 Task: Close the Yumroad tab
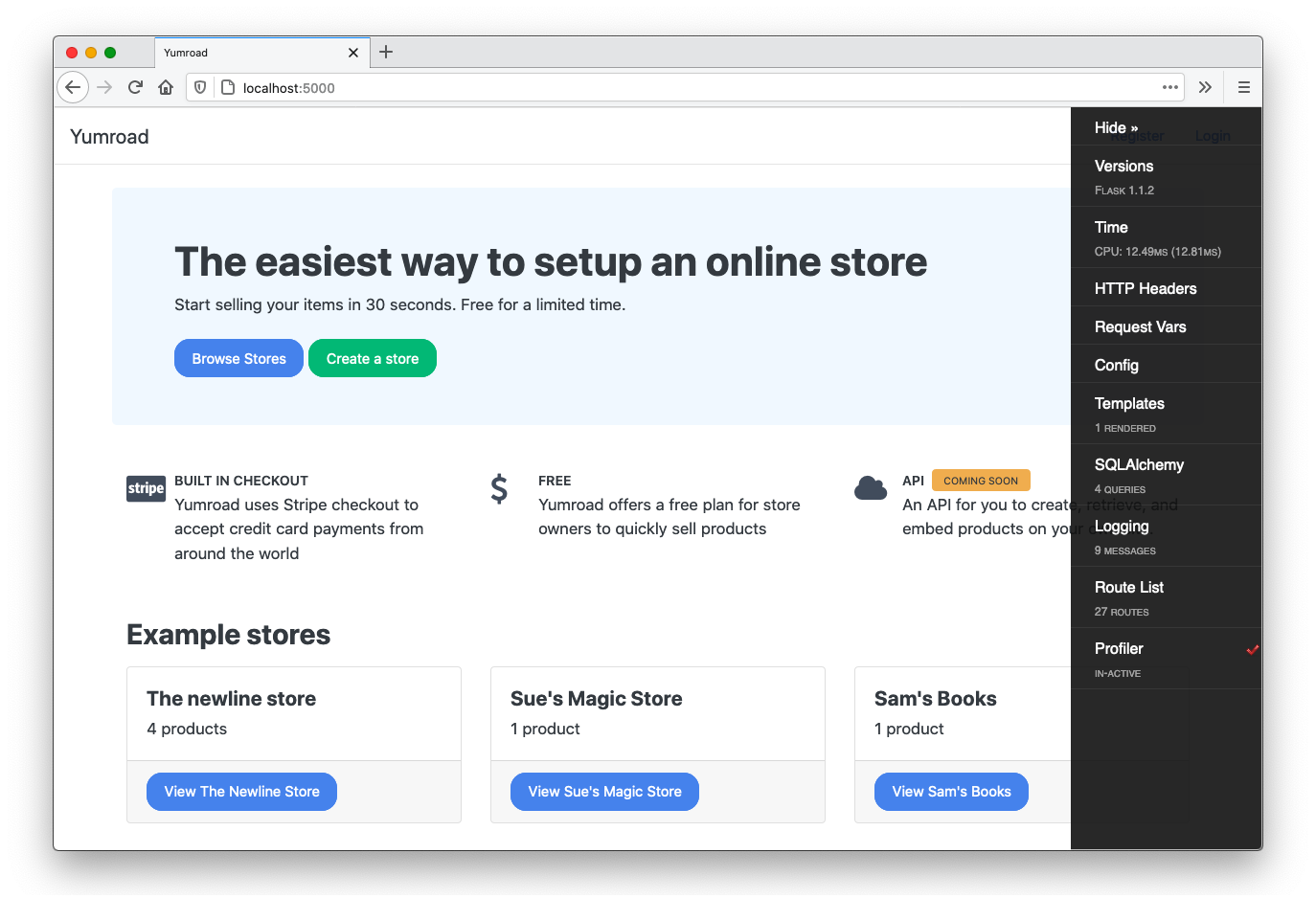pos(353,53)
